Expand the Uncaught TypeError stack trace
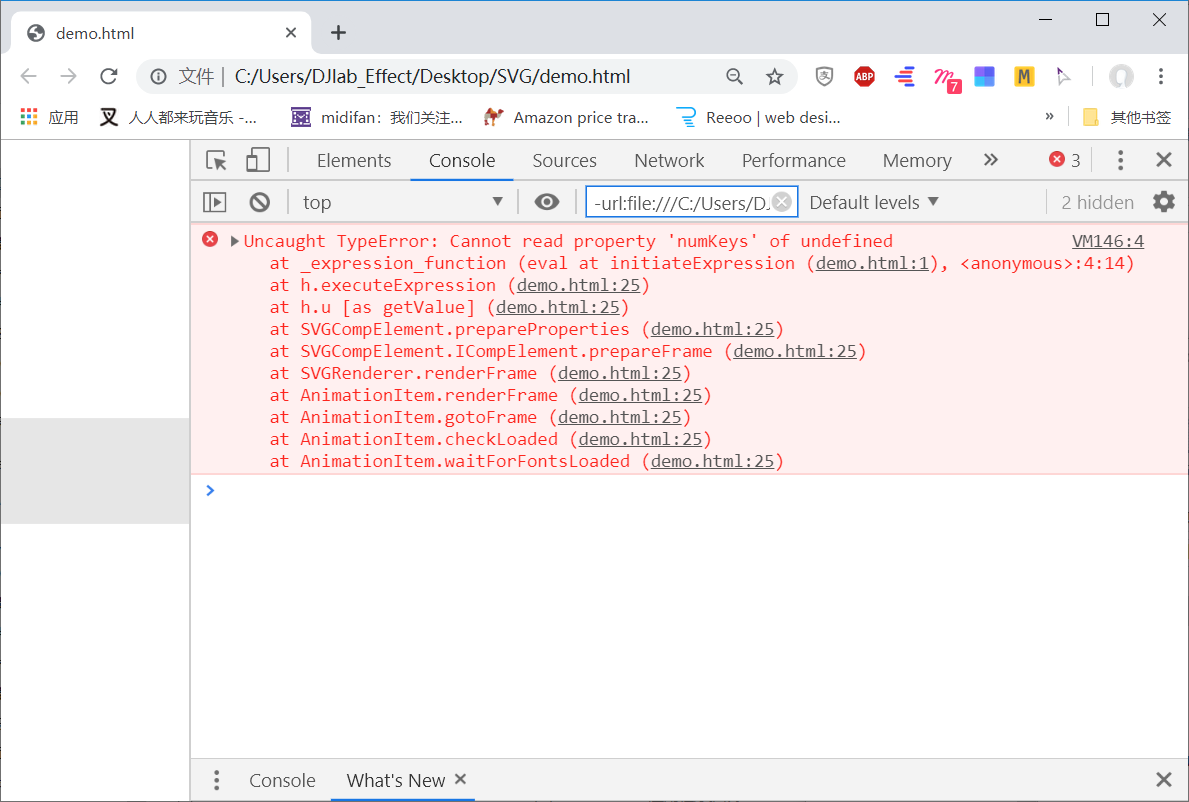Viewport: 1189px width, 802px height. coord(234,241)
